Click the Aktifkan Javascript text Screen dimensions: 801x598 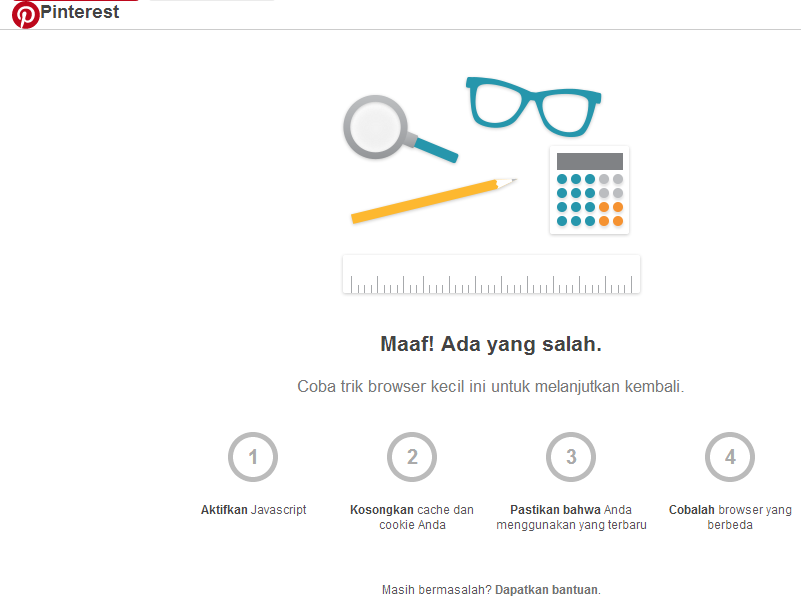pos(253,510)
